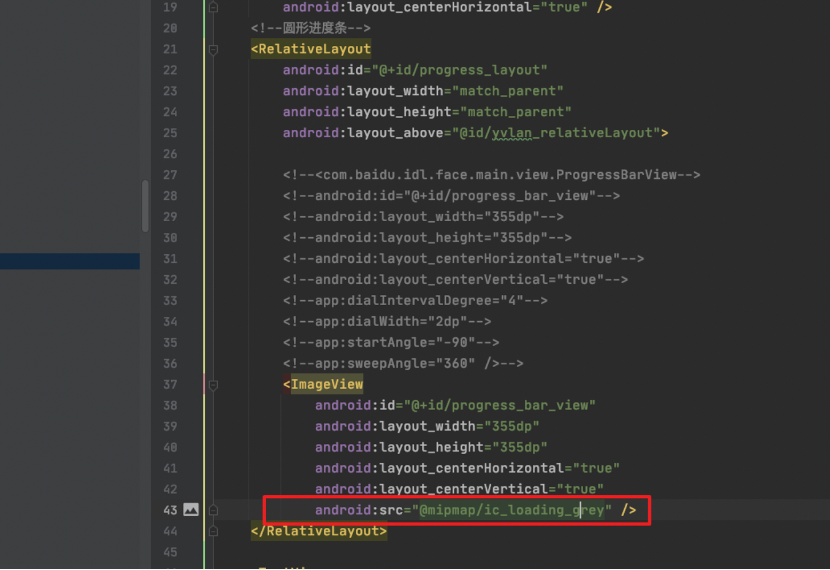This screenshot has height=570, width=830.
Task: Click "@mipmap/ic_loading_grey" src value
Action: click(x=512, y=510)
